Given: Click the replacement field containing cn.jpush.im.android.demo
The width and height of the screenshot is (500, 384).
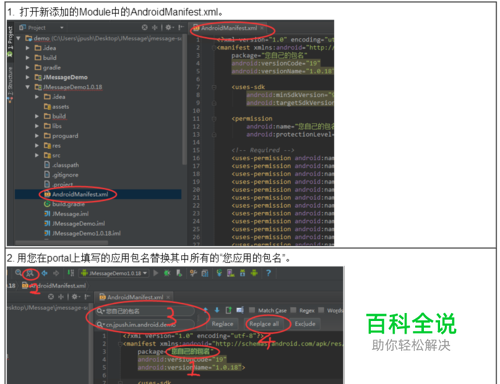Looking at the screenshot, I should (x=145, y=324).
